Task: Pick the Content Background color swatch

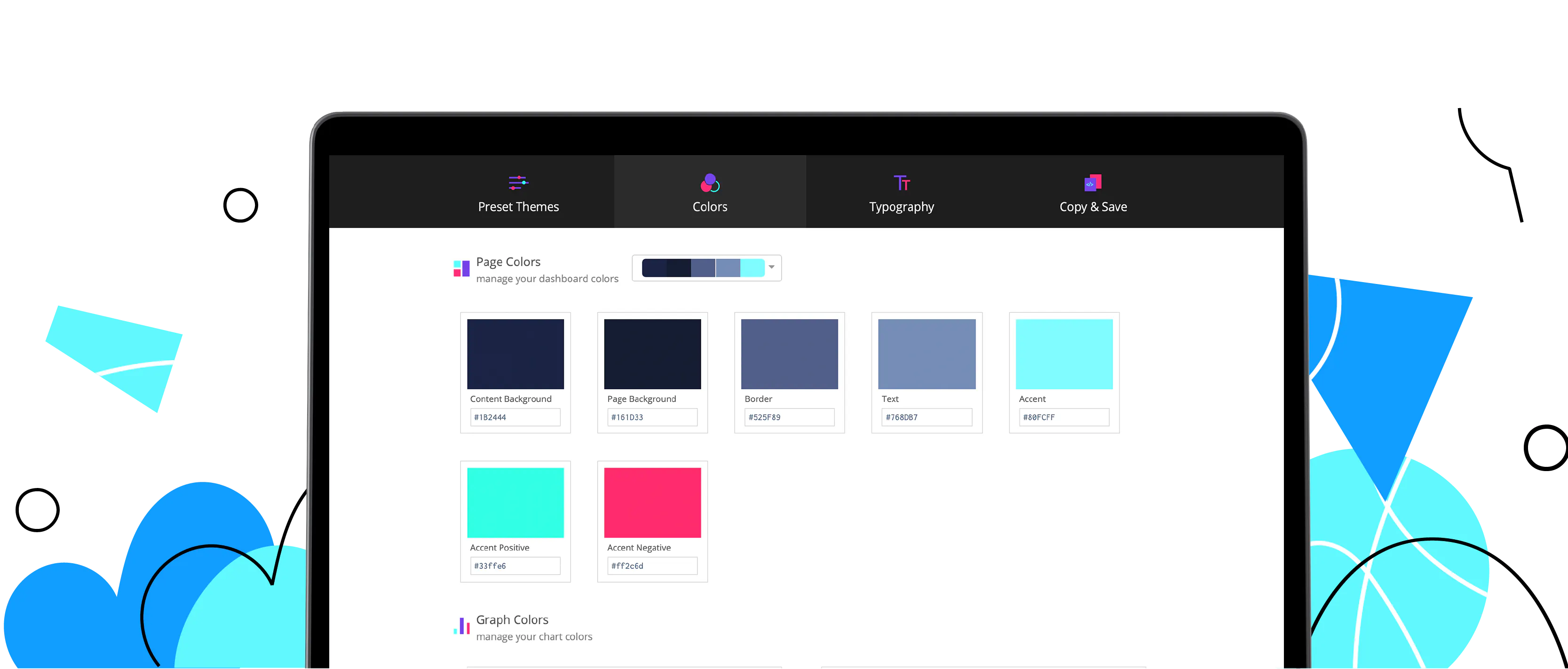Action: click(x=515, y=354)
